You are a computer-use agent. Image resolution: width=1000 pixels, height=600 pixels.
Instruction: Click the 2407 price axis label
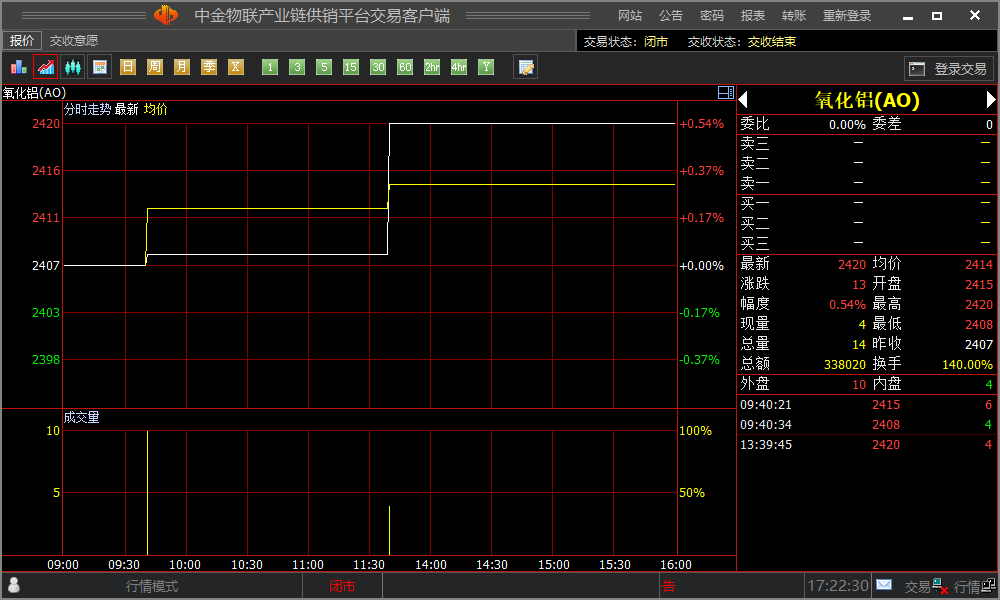(46, 265)
